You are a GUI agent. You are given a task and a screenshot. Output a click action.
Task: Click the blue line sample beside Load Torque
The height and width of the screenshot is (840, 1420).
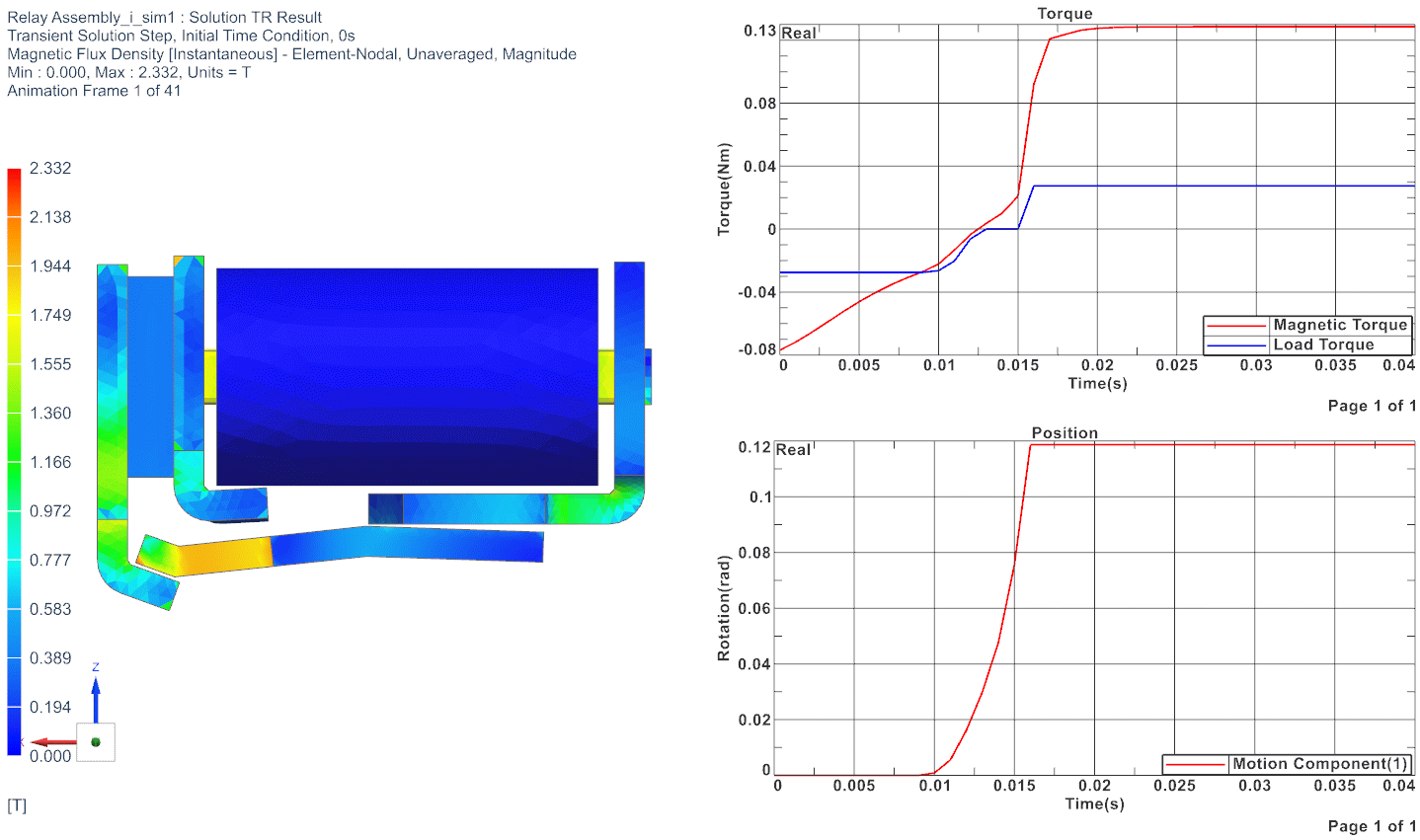click(1236, 344)
